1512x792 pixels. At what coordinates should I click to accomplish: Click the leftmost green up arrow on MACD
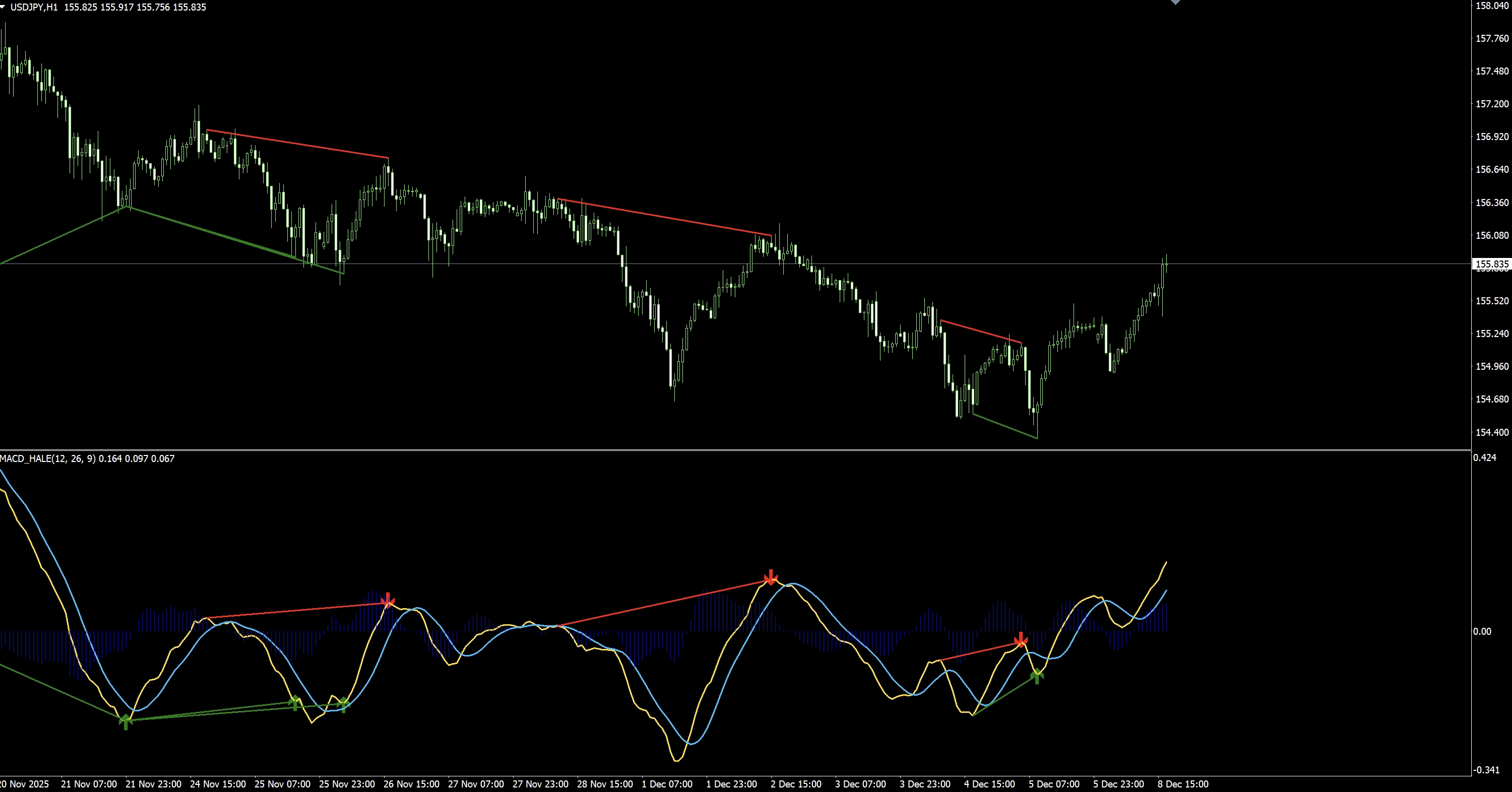point(125,721)
